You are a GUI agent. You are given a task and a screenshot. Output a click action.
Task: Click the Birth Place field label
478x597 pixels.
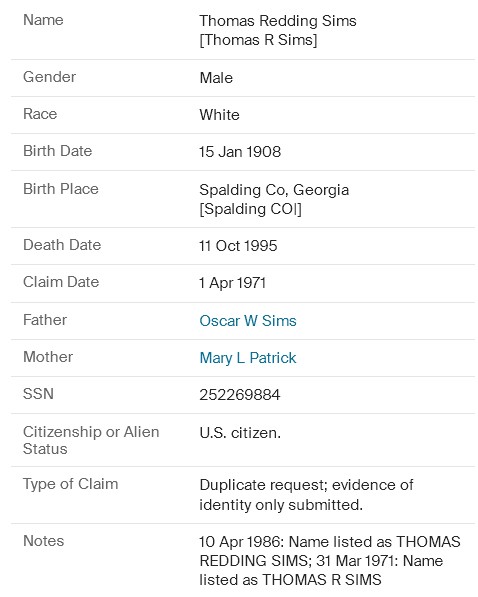coord(61,189)
